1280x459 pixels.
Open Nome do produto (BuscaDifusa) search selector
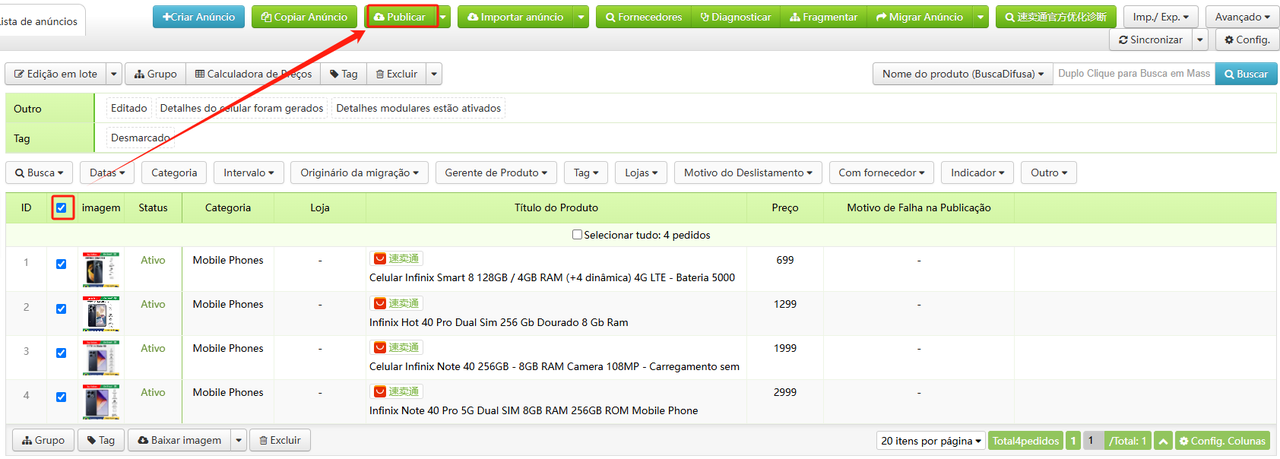[x=963, y=74]
